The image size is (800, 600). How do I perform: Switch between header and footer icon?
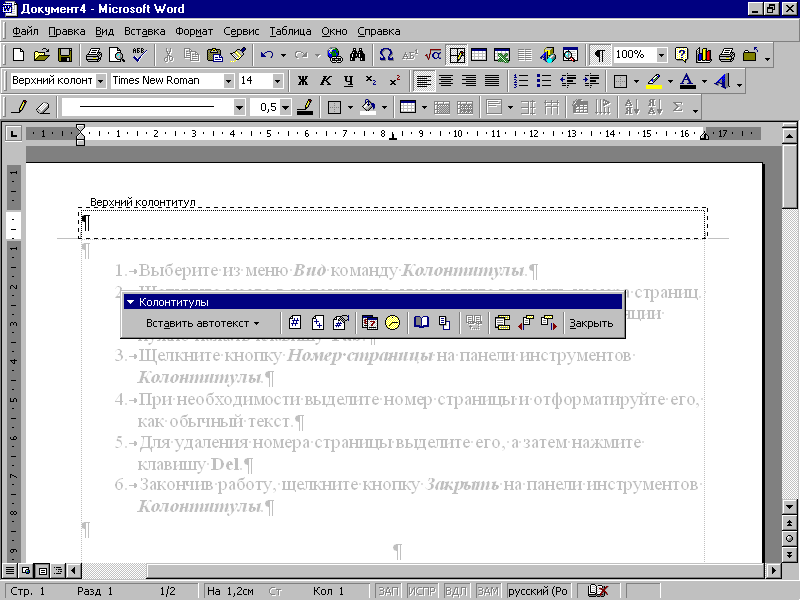tap(503, 322)
